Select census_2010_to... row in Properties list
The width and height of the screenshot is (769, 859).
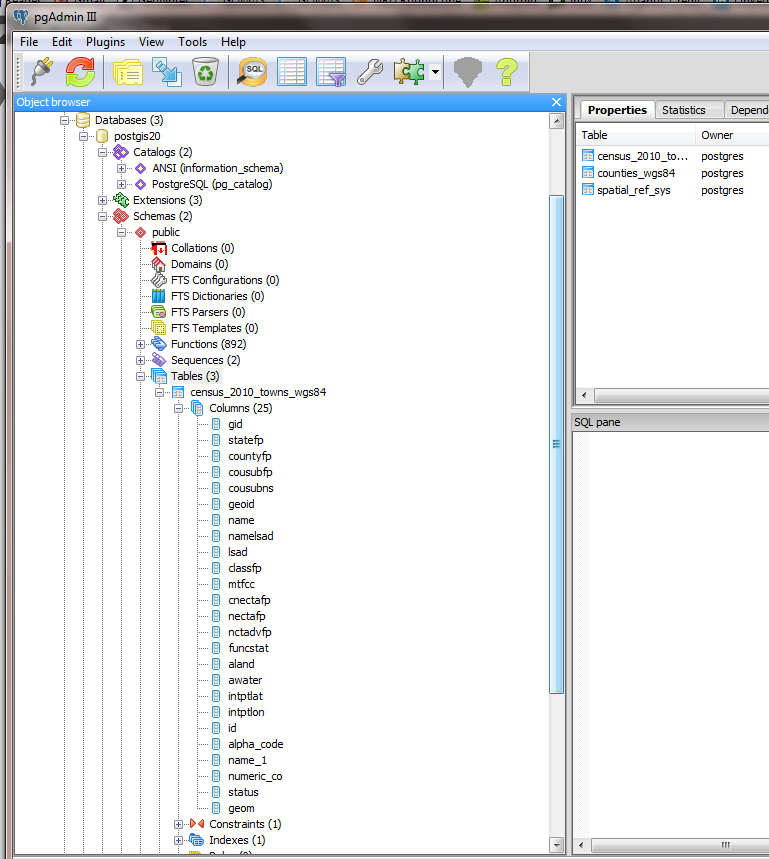point(642,156)
